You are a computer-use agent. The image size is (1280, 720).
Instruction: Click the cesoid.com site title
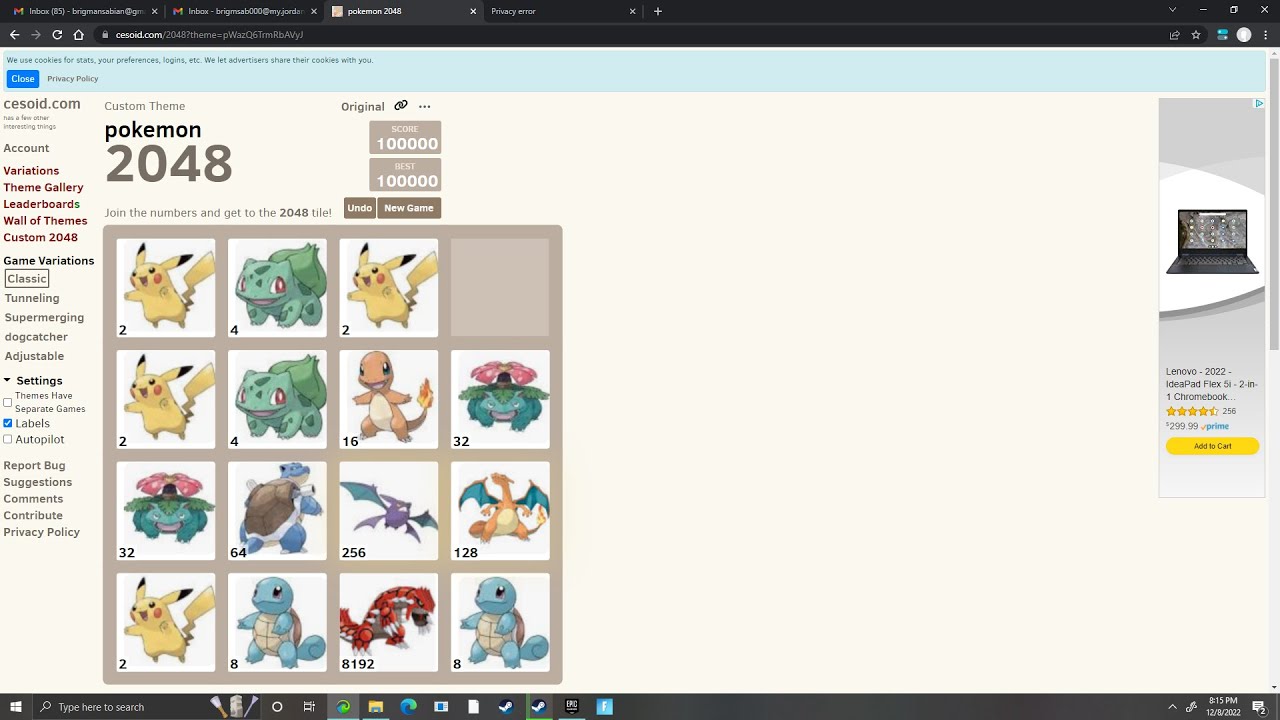[x=42, y=104]
